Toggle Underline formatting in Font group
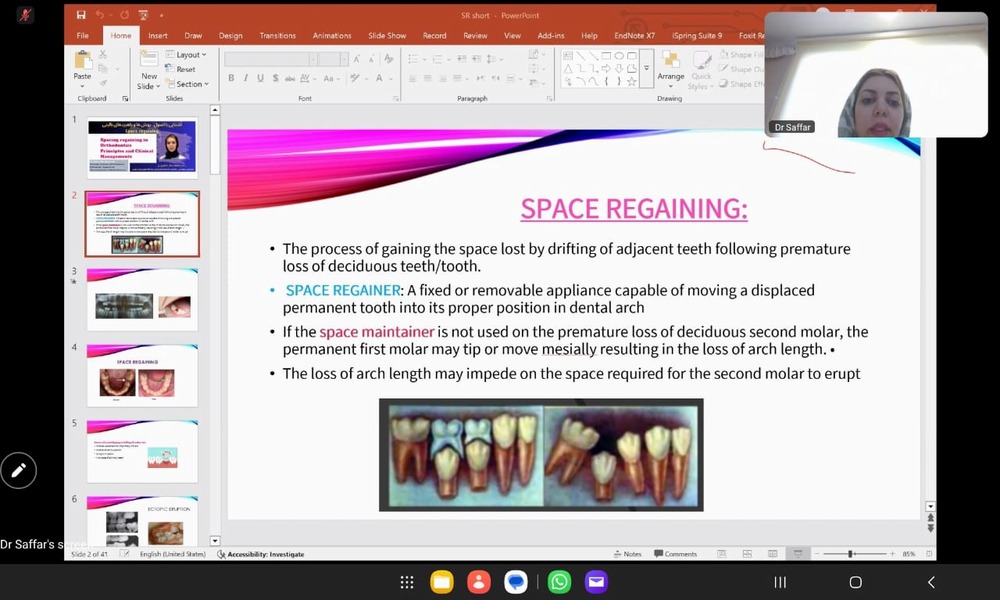 coord(260,78)
